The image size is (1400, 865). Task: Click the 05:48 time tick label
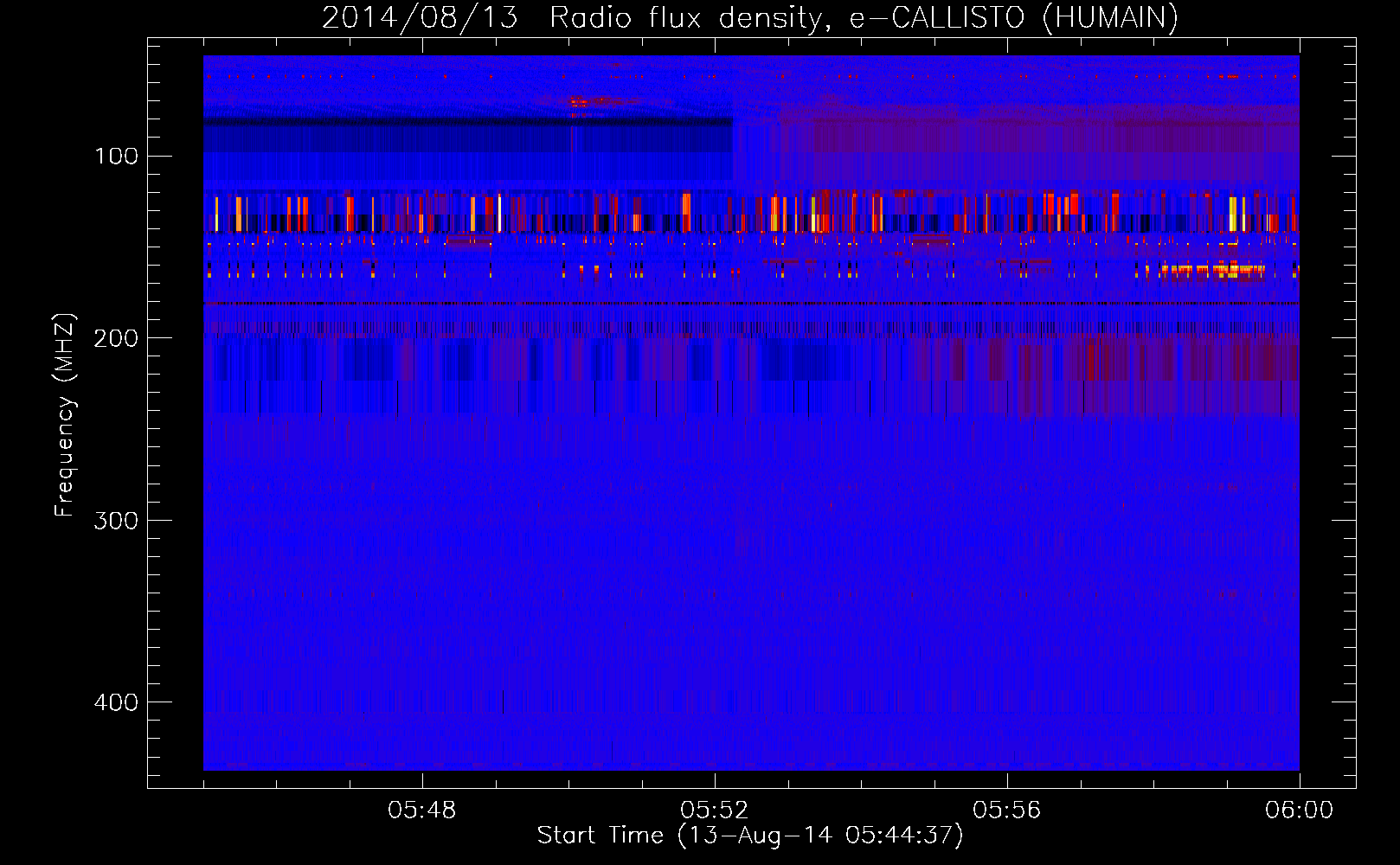tap(421, 811)
